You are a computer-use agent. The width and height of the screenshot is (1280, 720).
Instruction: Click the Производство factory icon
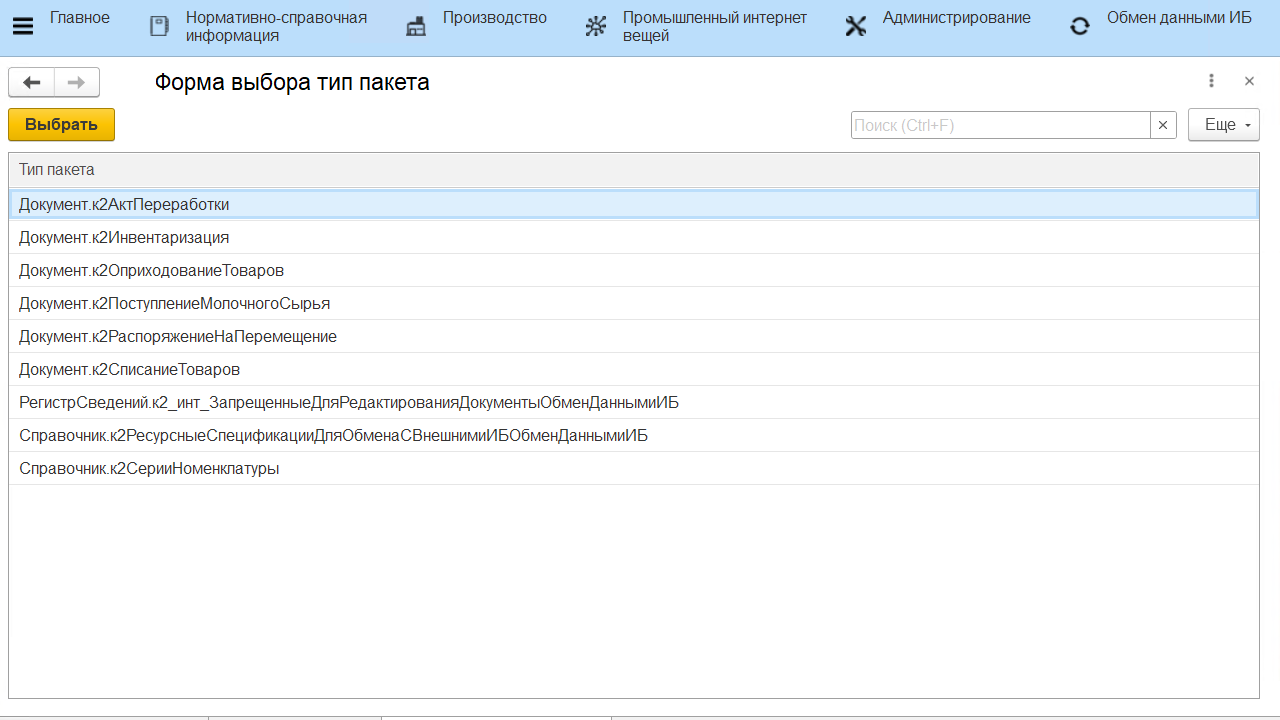tap(416, 27)
